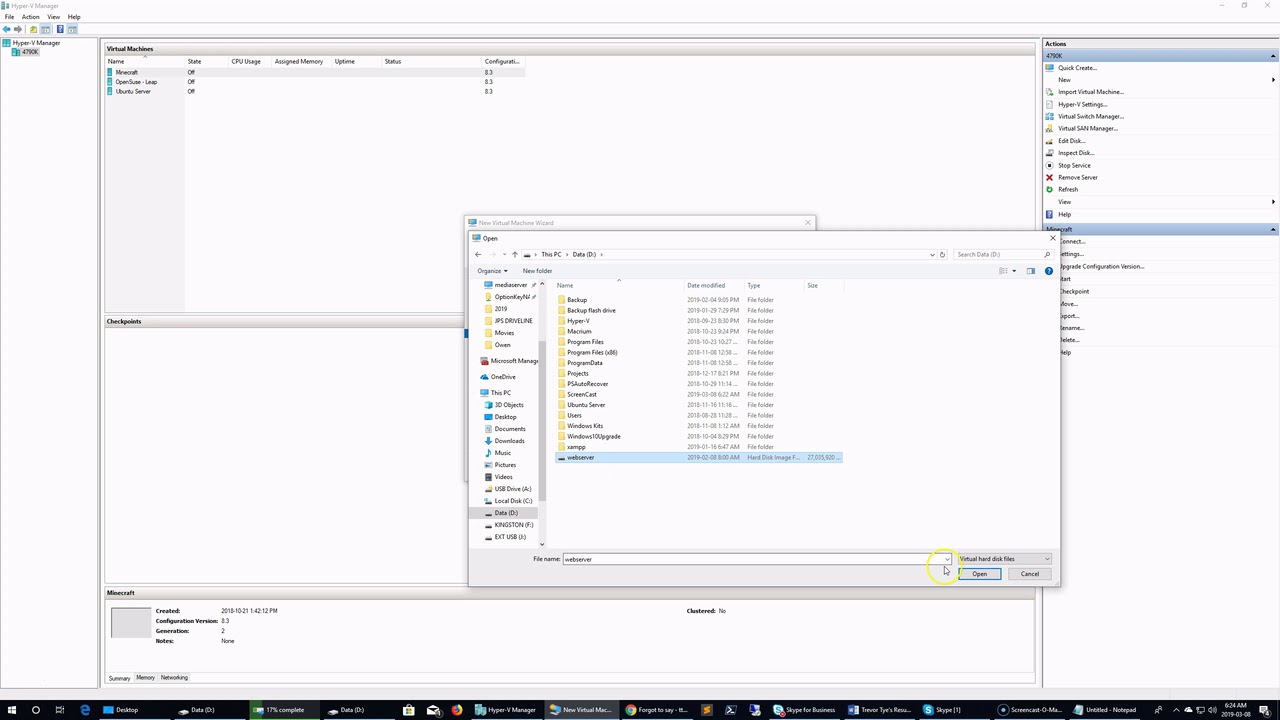Select Ubuntu Server virtual machine
Viewport: 1280px width, 720px height.
[x=315, y=91]
